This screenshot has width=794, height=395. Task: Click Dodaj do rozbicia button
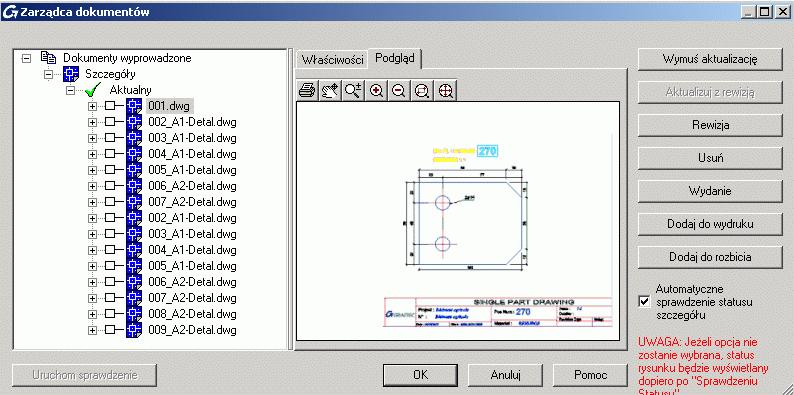(710, 257)
